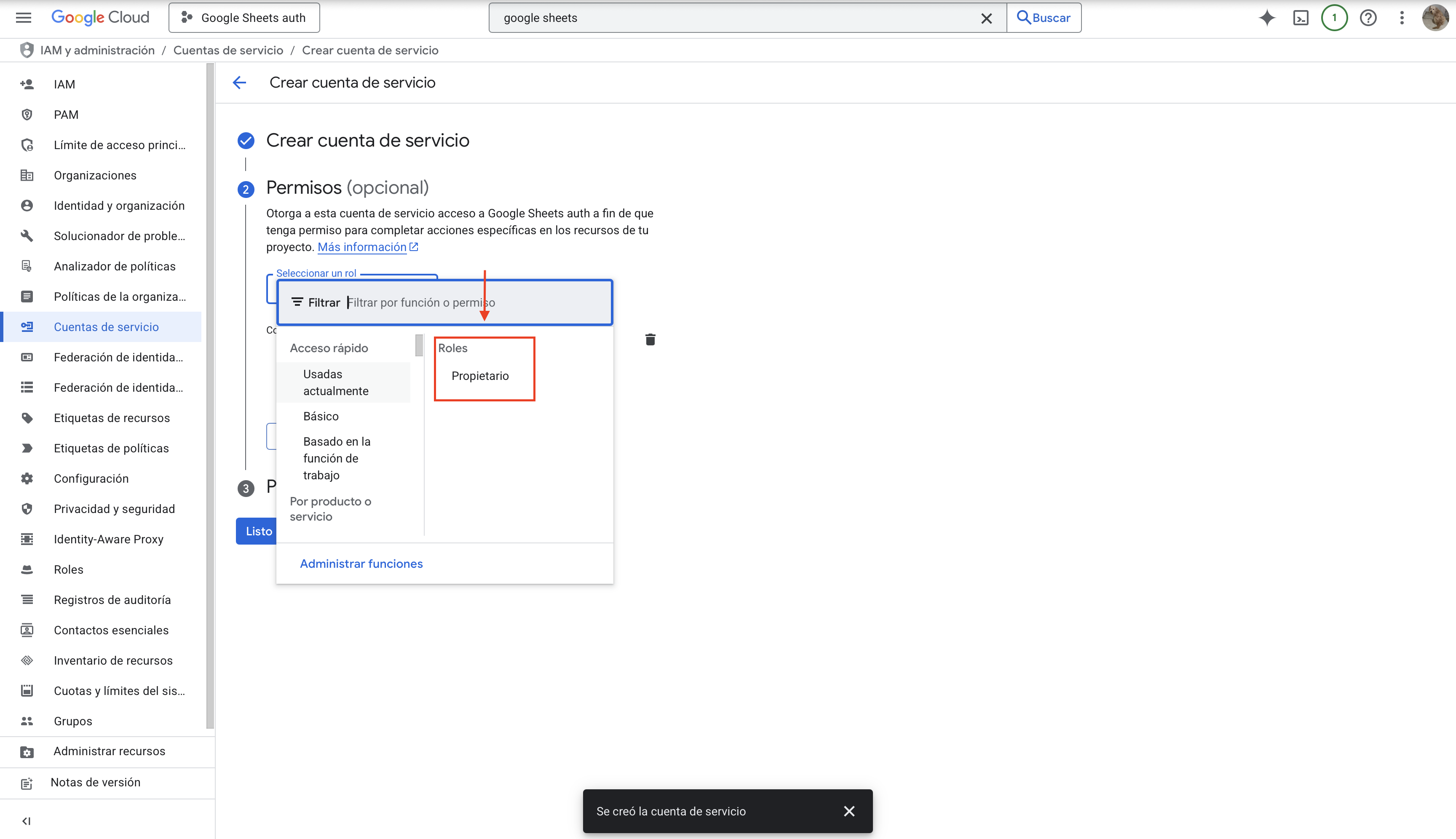
Task: Open Administrar funciones link
Action: point(361,564)
